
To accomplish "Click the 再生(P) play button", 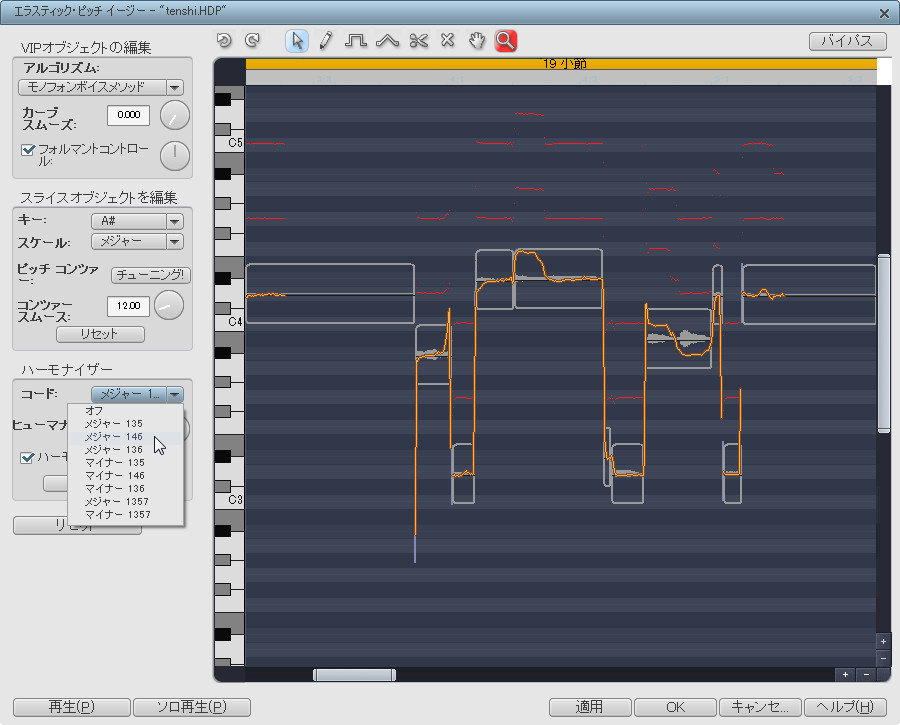I will pos(72,707).
